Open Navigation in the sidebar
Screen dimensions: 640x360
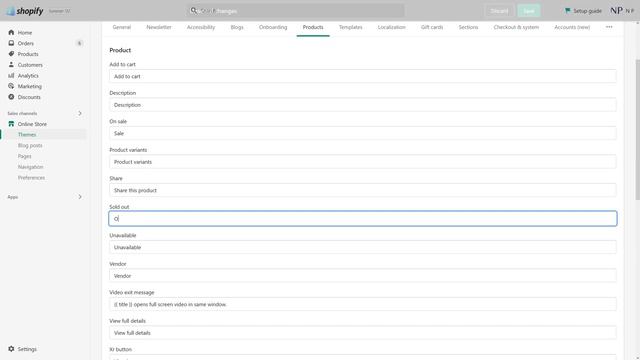point(31,167)
